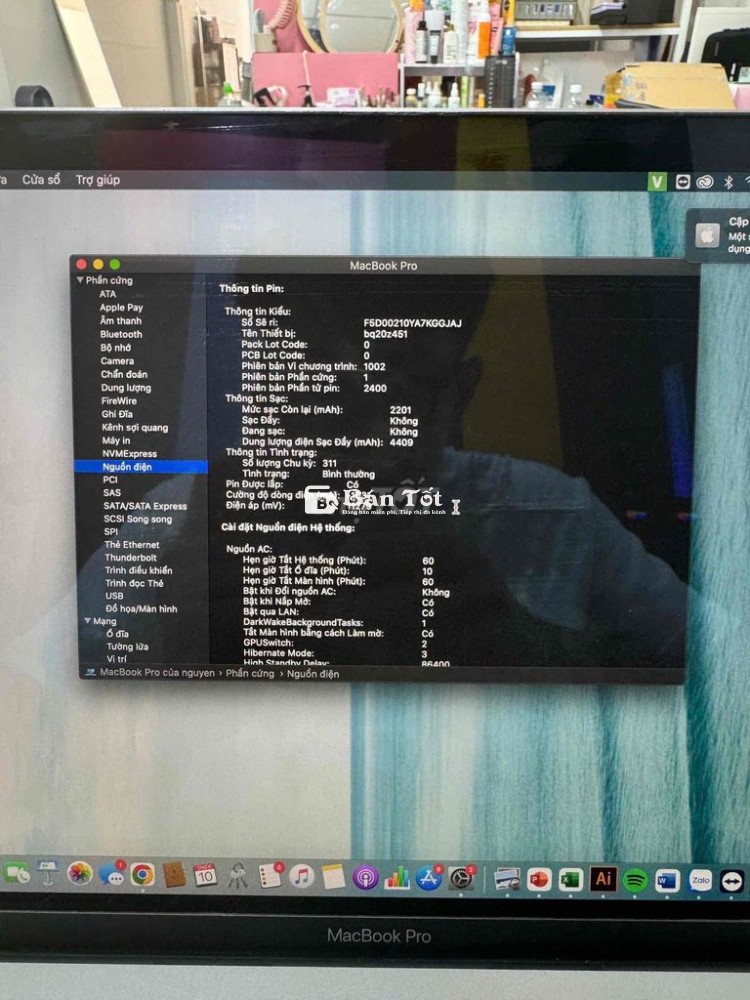Open the Cửa sổ menu
750x1000 pixels.
(x=41, y=180)
